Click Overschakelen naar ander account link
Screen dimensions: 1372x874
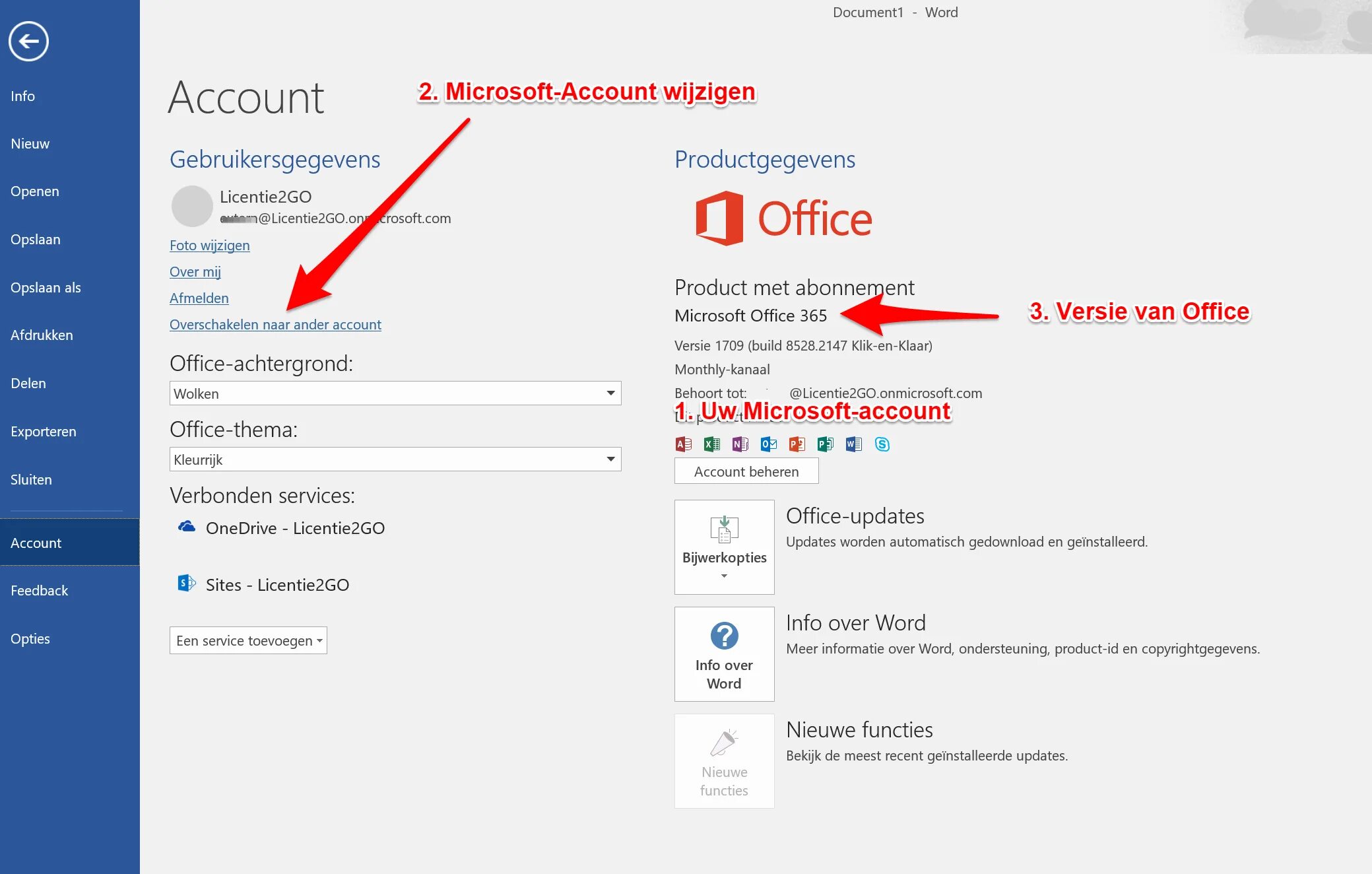(275, 325)
